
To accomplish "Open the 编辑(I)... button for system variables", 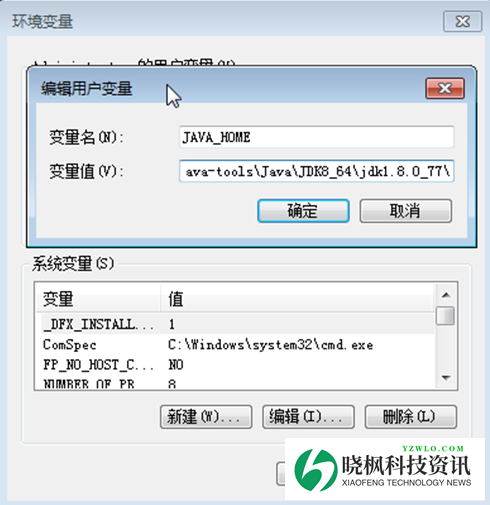I will point(308,417).
